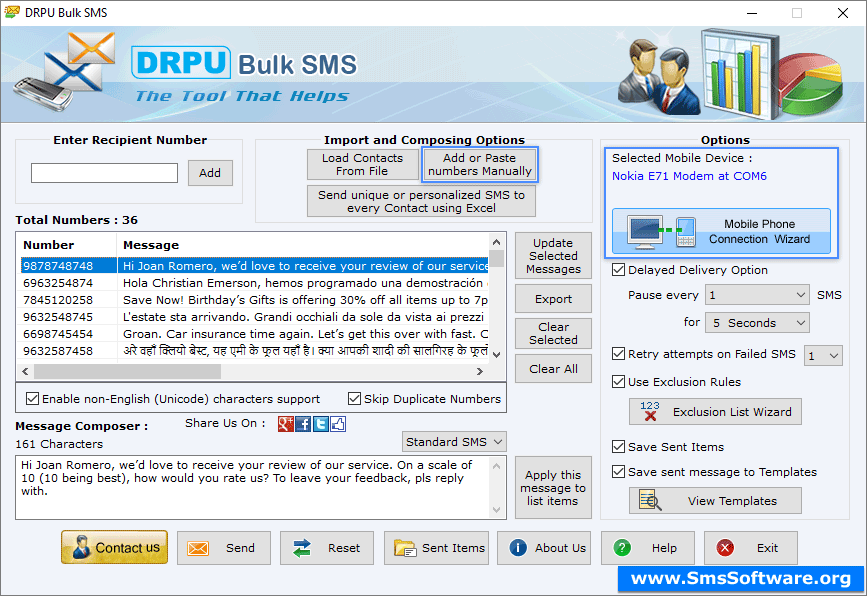Screen dimensions: 867x596
Task: Toggle Skip Duplicate Numbers checkbox
Action: [354, 399]
